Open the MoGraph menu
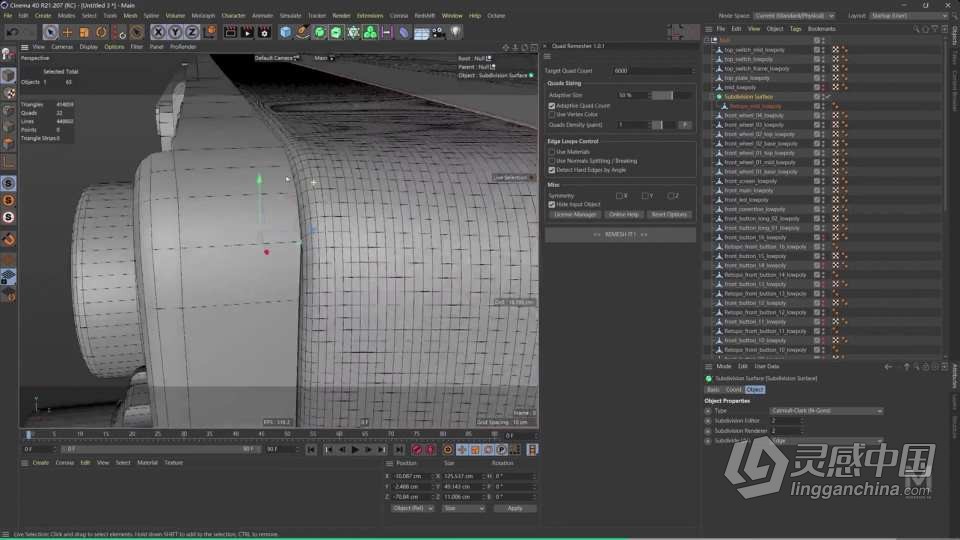The width and height of the screenshot is (960, 540). pos(203,15)
